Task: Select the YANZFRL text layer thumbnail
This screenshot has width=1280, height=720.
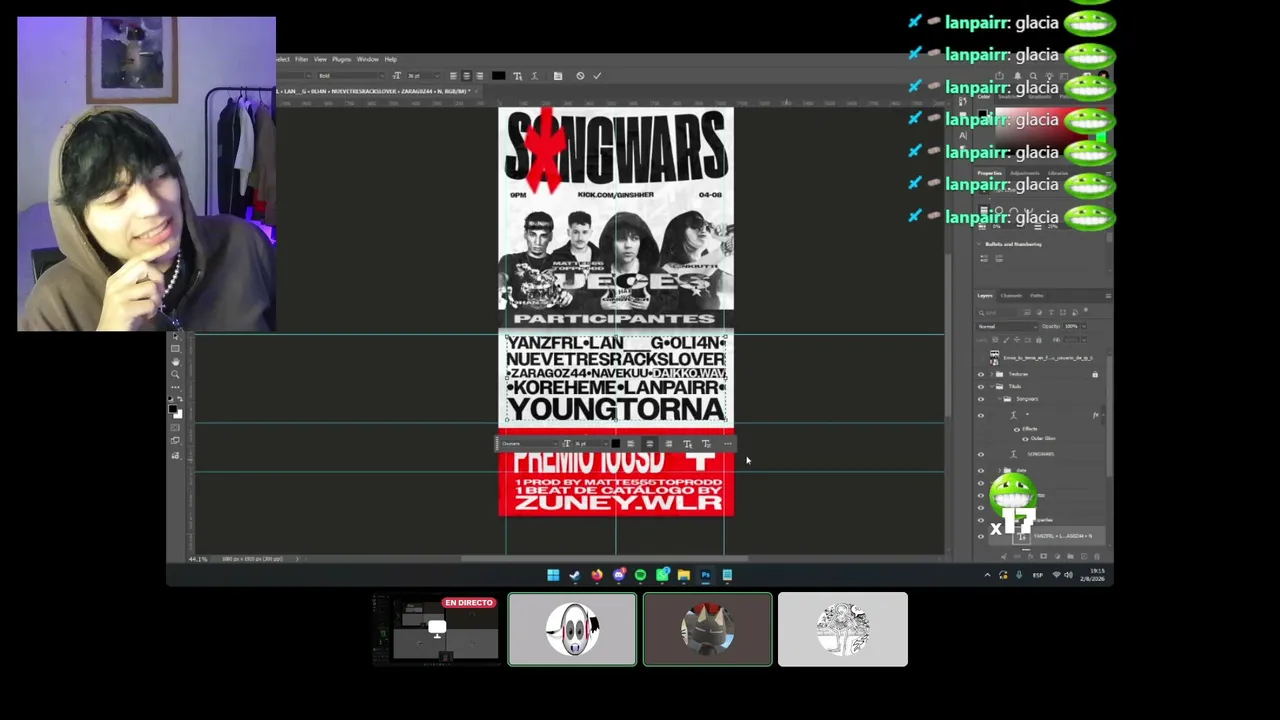Action: click(1021, 537)
